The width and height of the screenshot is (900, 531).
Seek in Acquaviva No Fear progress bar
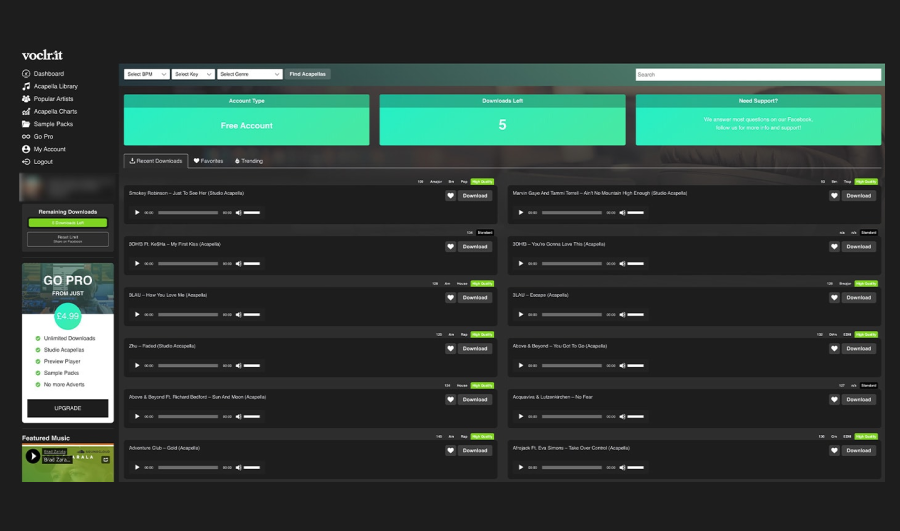pos(572,416)
